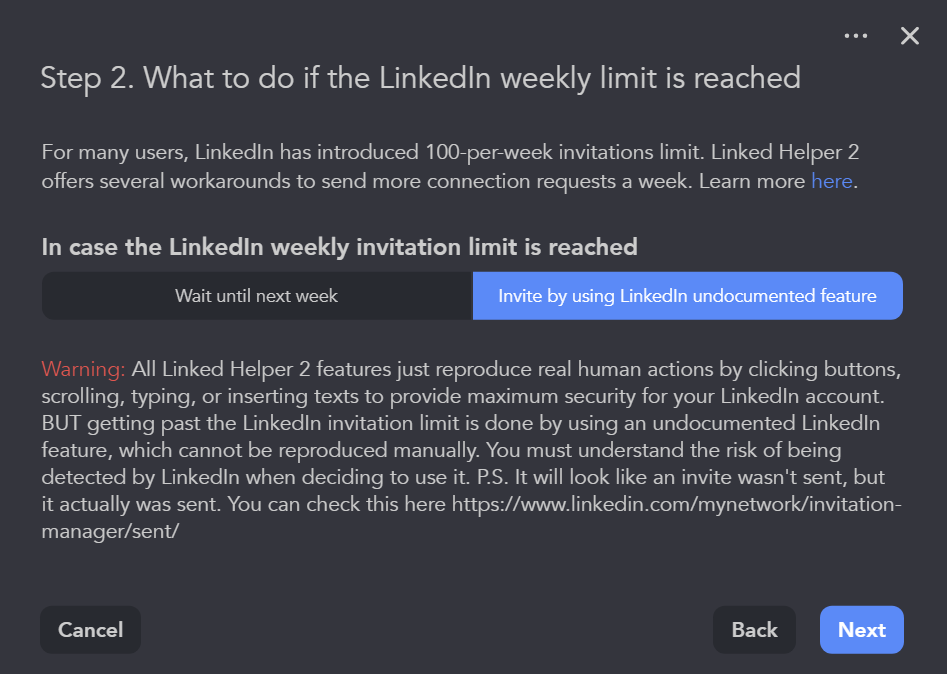Click the Step 2 dialog title
947x674 pixels.
[x=420, y=78]
